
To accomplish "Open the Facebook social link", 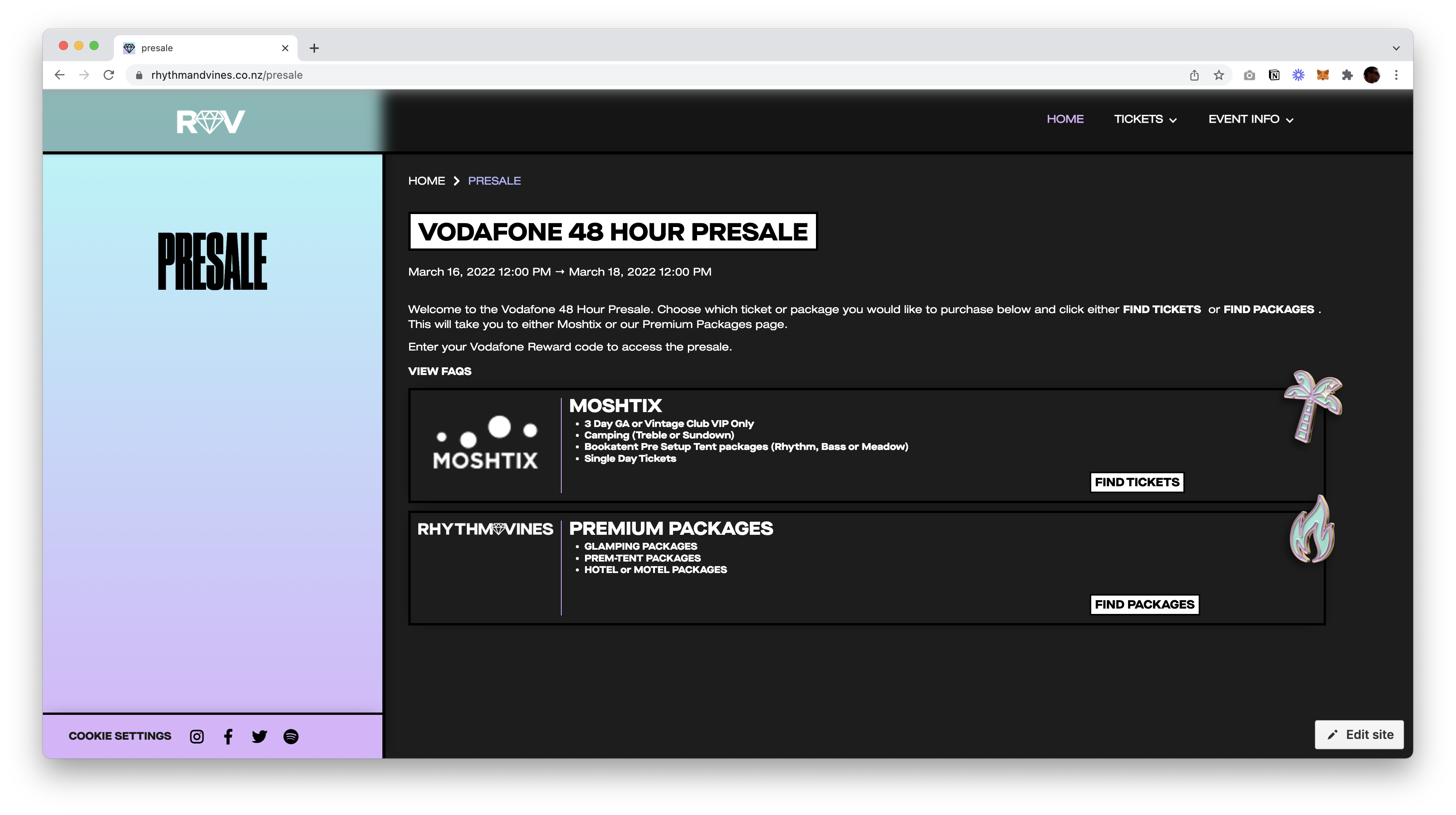I will pyautogui.click(x=228, y=736).
